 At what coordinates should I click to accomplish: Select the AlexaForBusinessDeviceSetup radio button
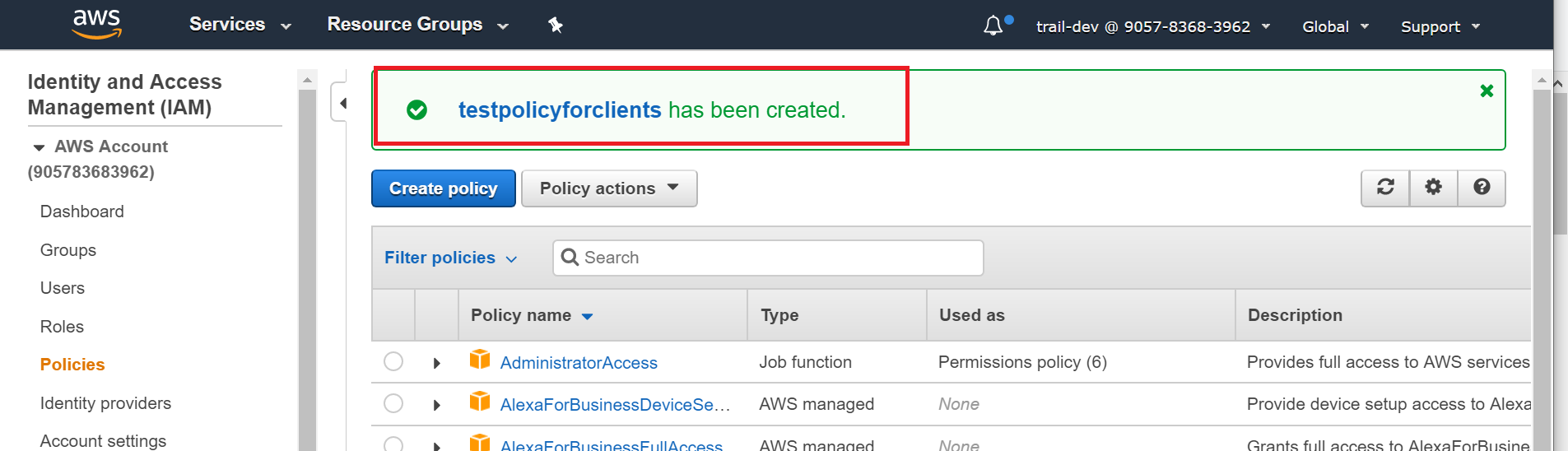tap(393, 403)
